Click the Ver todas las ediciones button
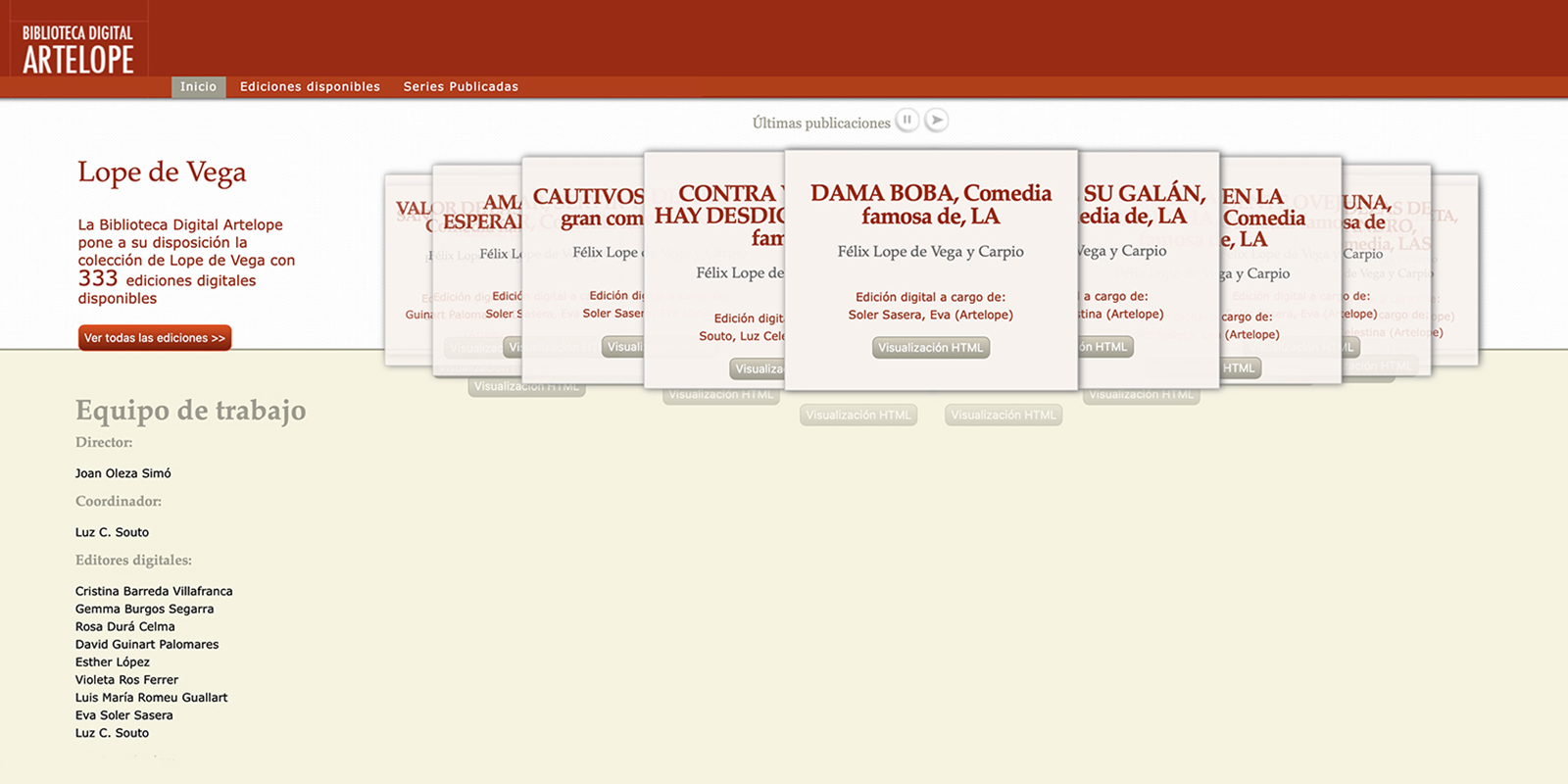 (x=155, y=338)
